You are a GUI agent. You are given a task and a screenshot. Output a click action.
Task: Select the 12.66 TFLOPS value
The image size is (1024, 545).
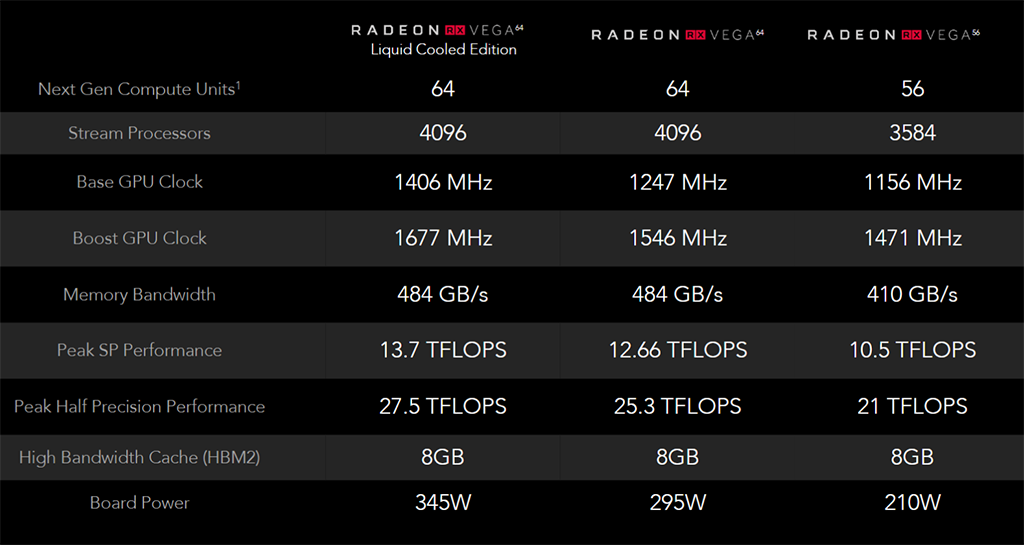click(677, 350)
